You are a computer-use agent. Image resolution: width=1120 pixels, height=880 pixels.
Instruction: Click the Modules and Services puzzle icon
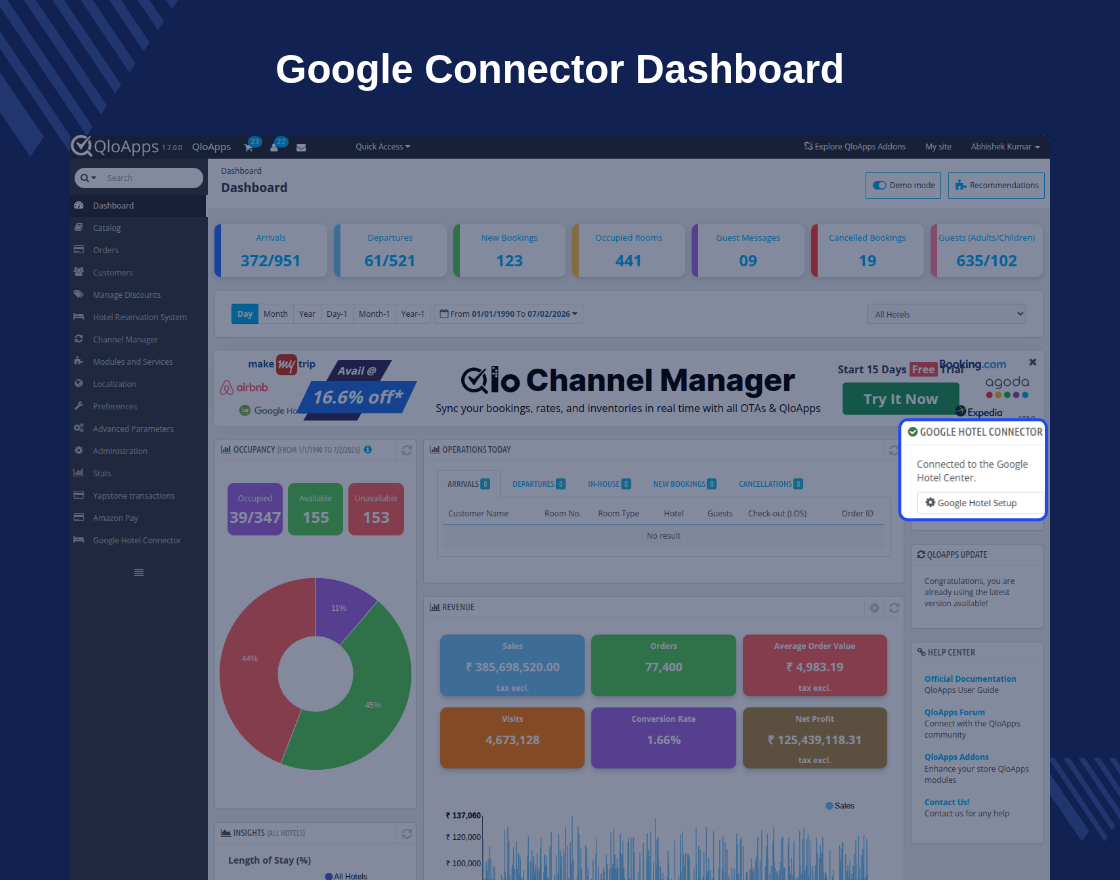(x=79, y=361)
